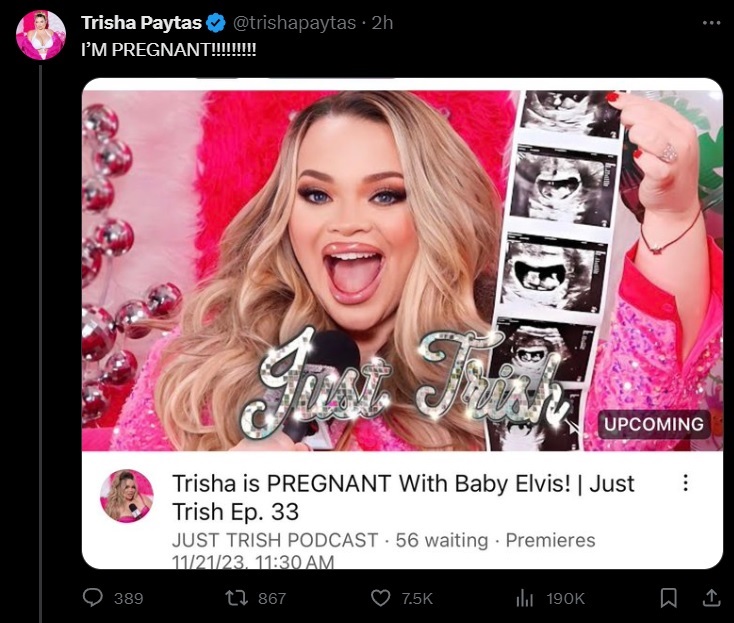Screen dimensions: 734x623
Task: Open the tweet's three-dot more menu
Action: (x=712, y=22)
